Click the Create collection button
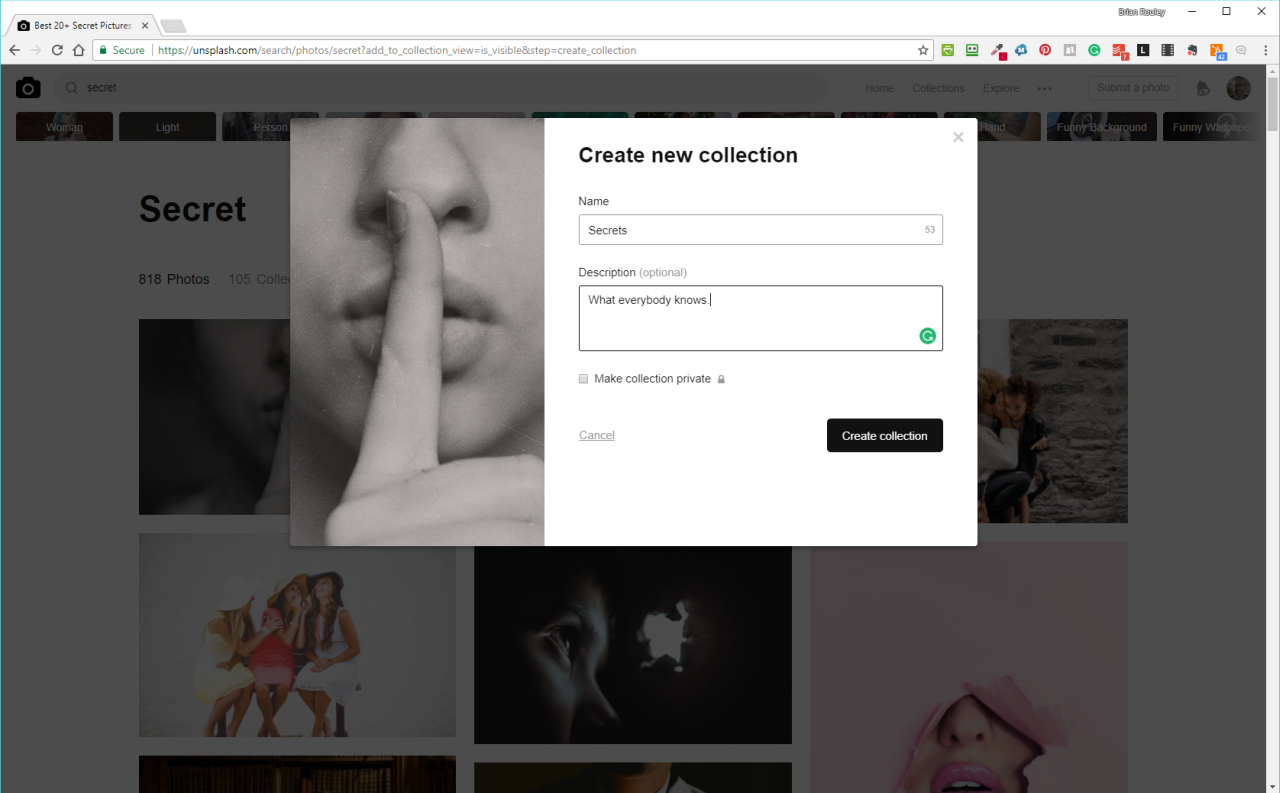Viewport: 1280px width, 793px height. [884, 435]
